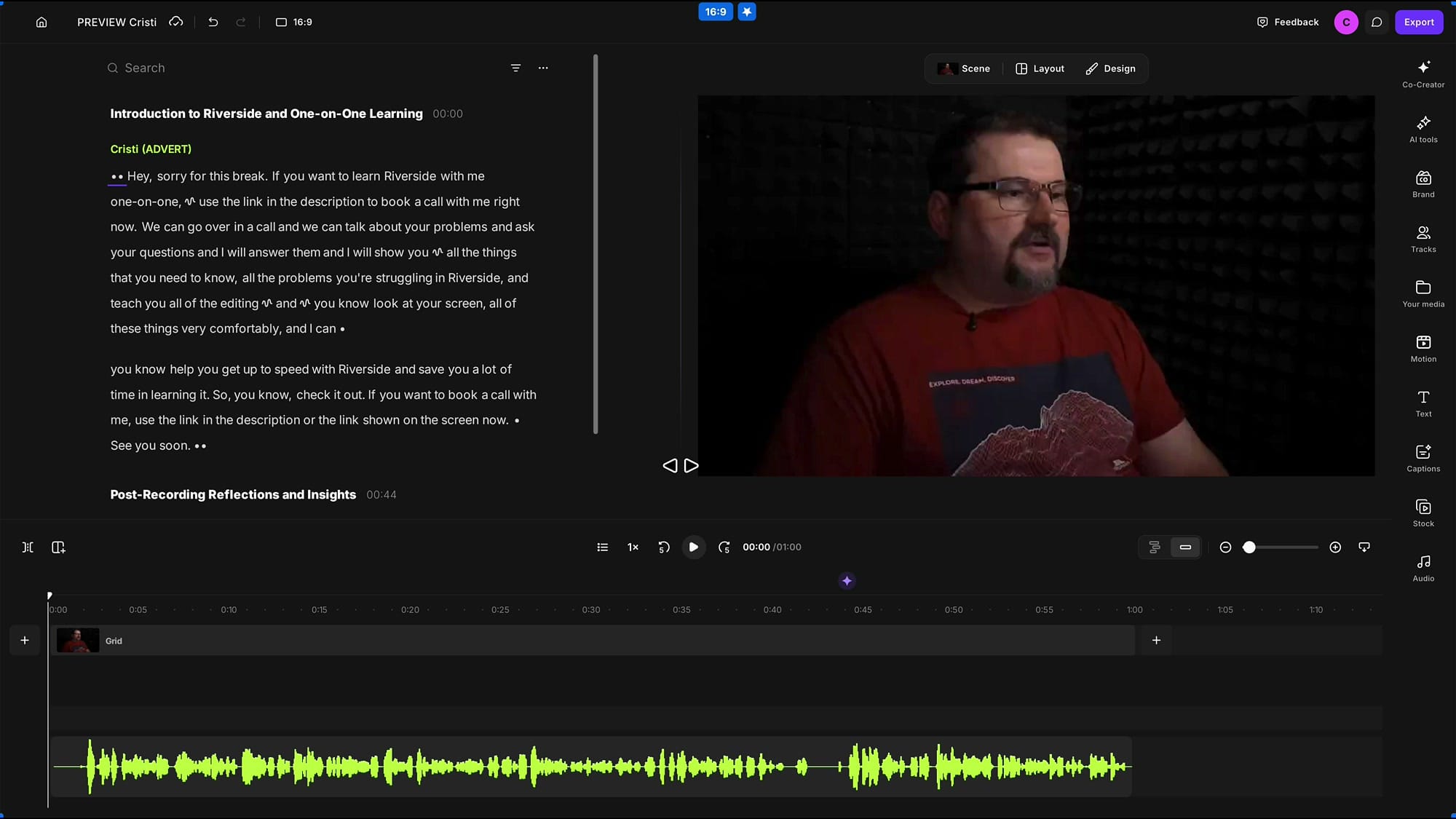Click the timeline zoom slider

coord(1281,547)
